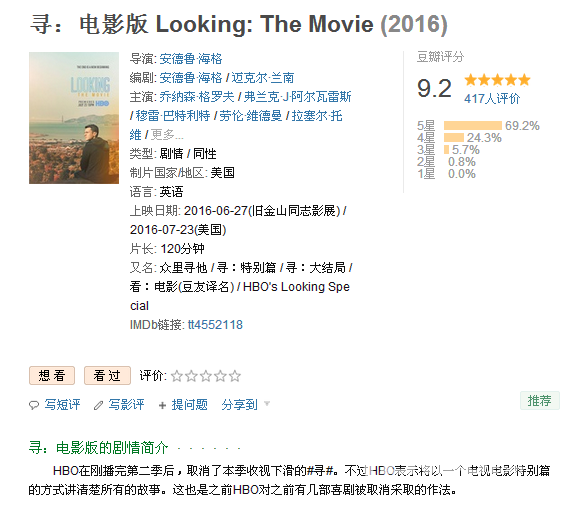Mark the movie as 看过
This screenshot has width=572, height=515.
[107, 376]
